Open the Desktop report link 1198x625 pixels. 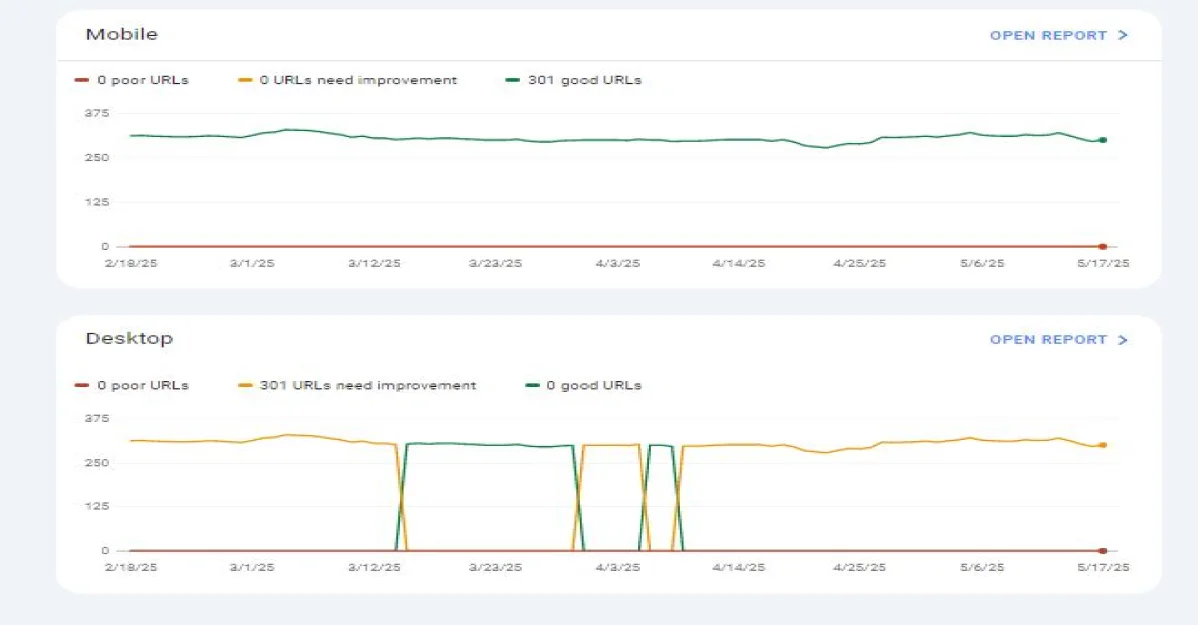(1048, 340)
